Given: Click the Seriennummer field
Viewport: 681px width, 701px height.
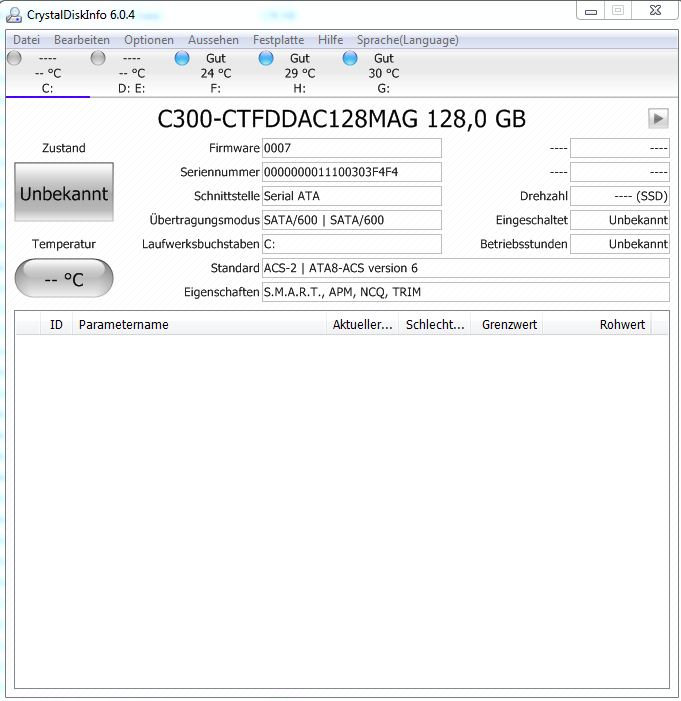Looking at the screenshot, I should [351, 172].
